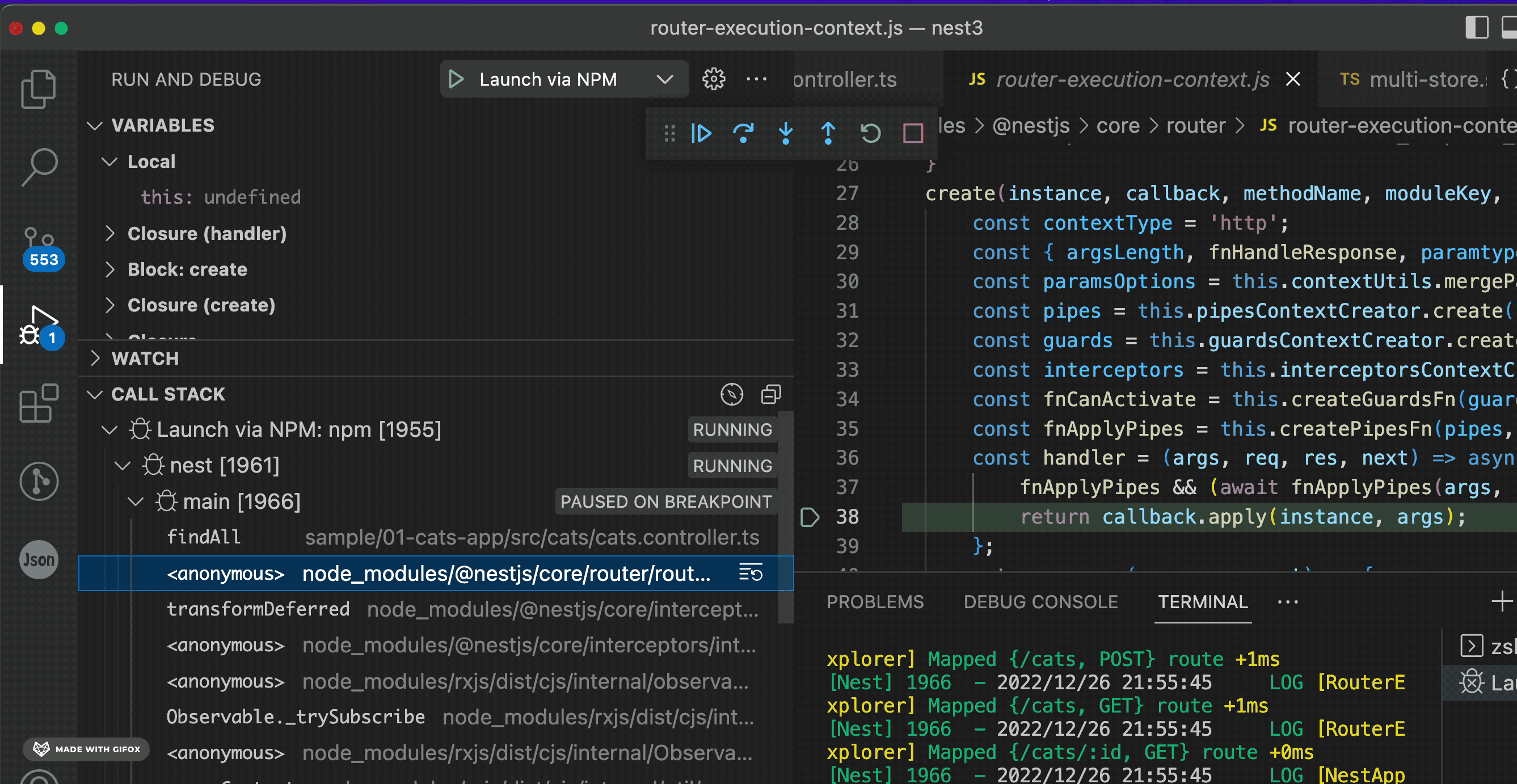Open the Explorer view in activity bar
Viewport: 1517px width, 784px height.
(39, 88)
